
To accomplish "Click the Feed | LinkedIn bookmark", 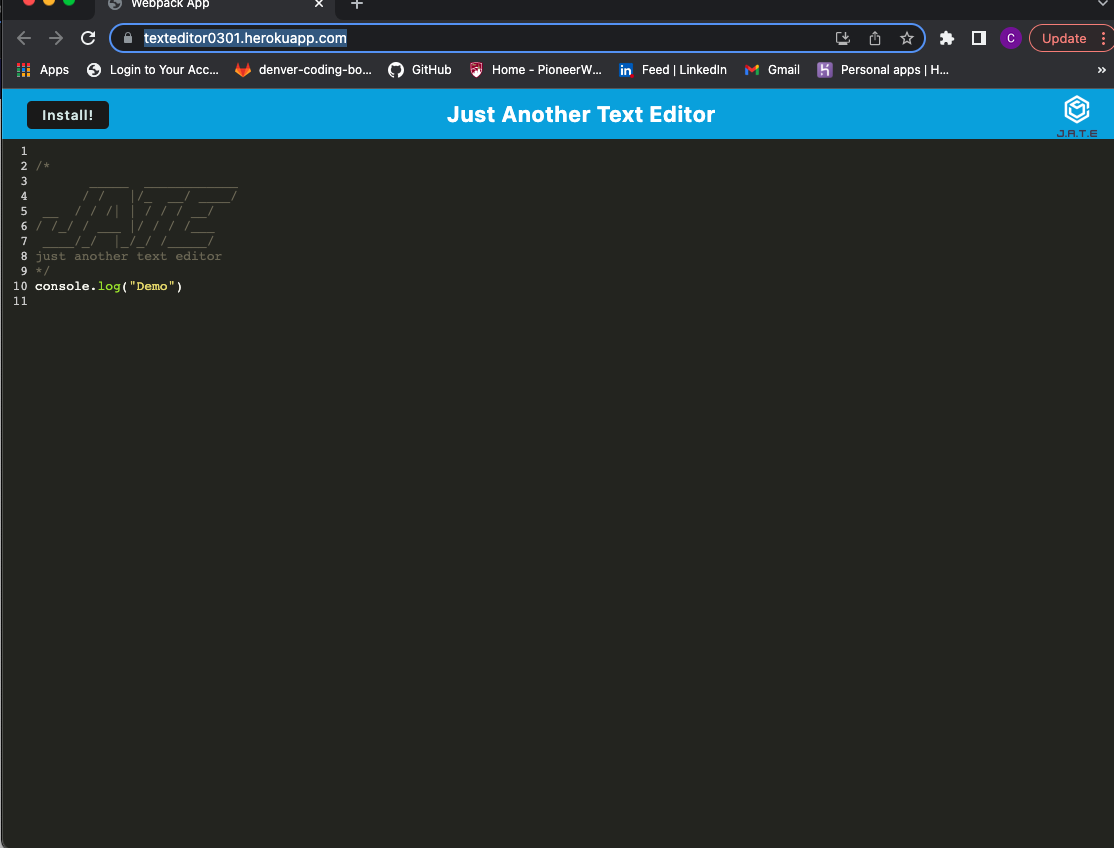I will [x=672, y=70].
